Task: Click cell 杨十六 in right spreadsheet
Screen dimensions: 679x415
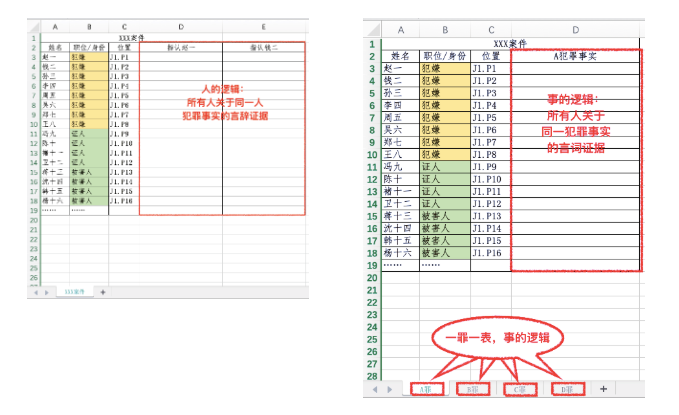Action: (401, 253)
